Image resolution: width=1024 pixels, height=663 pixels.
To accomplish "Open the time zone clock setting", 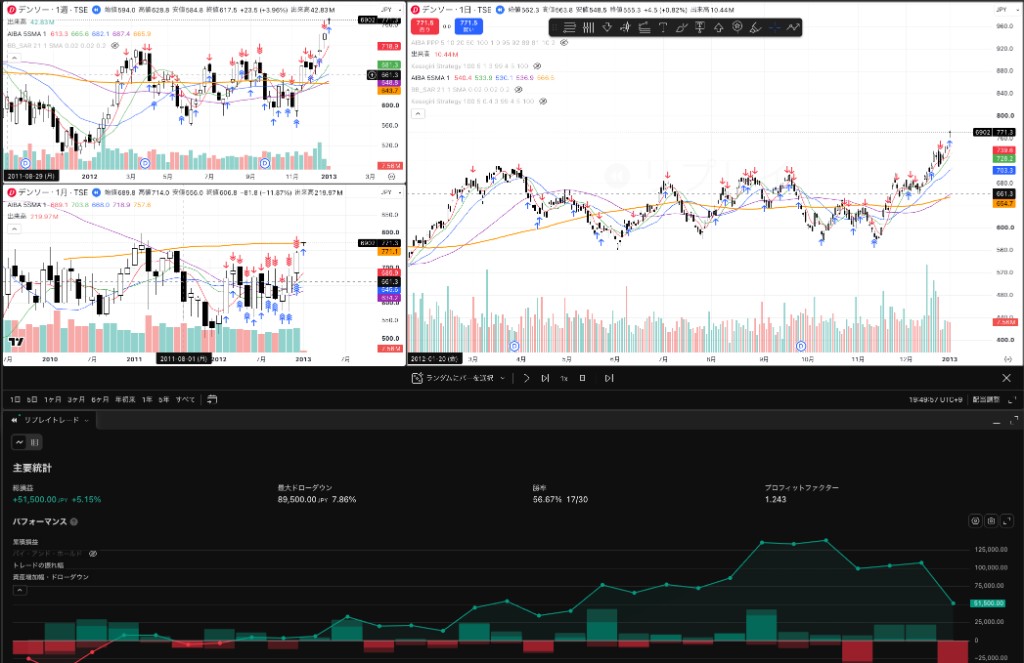I will (x=935, y=399).
